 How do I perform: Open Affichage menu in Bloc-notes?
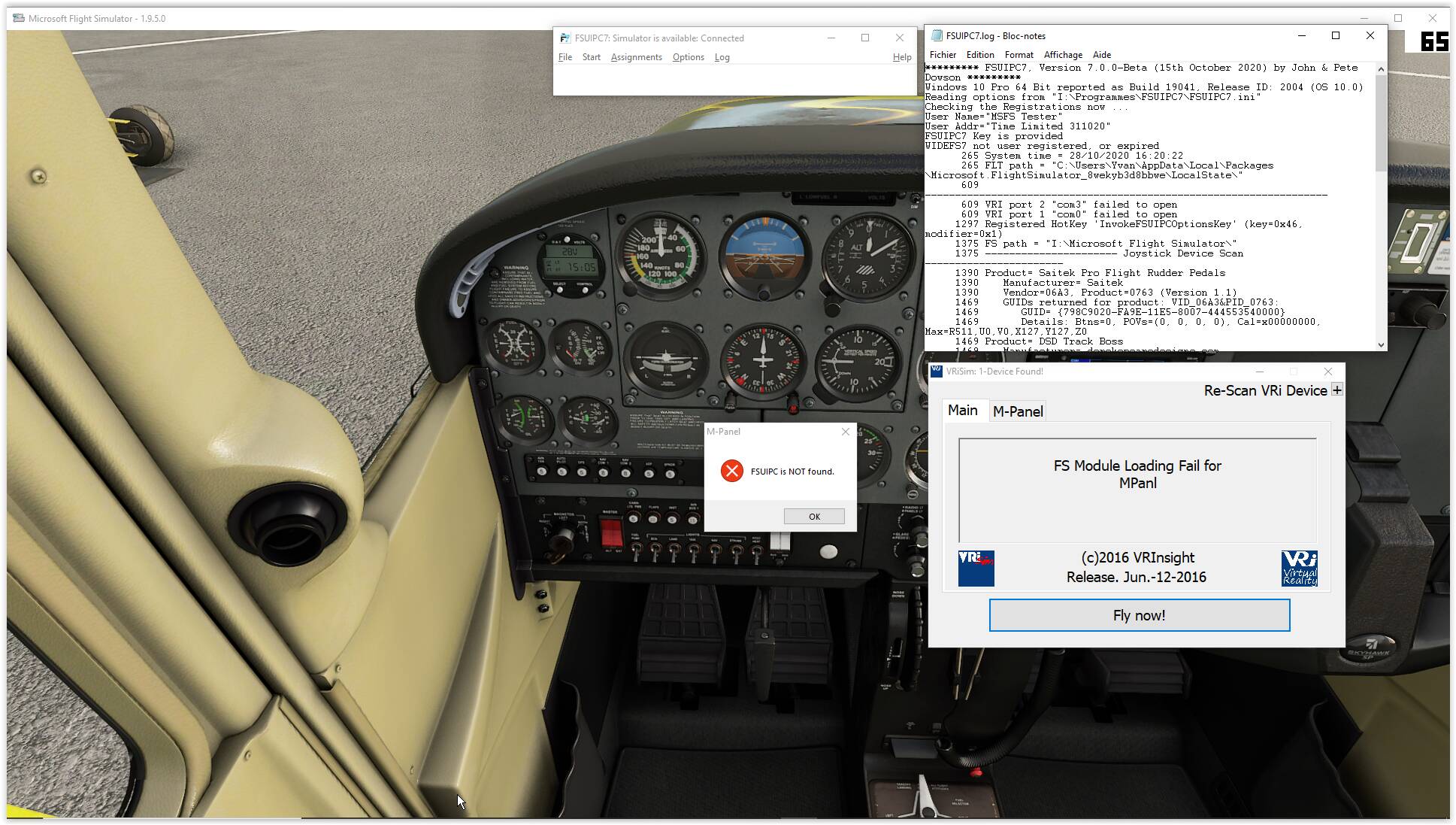click(1063, 55)
